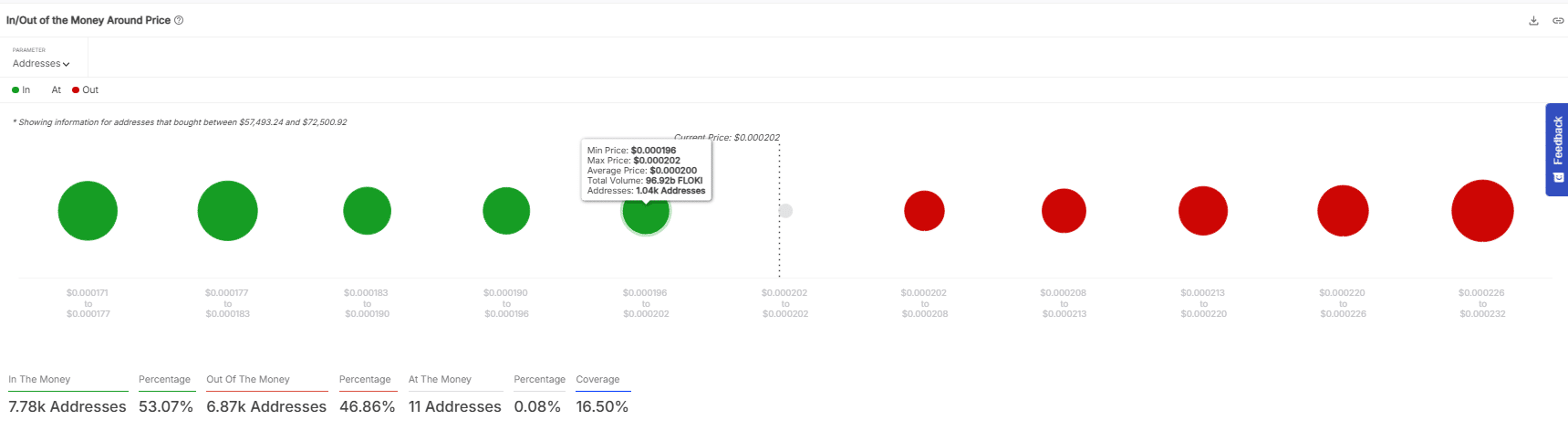
Task: Click the red bubble for $0.000202 to $0.000208
Action: pos(924,211)
